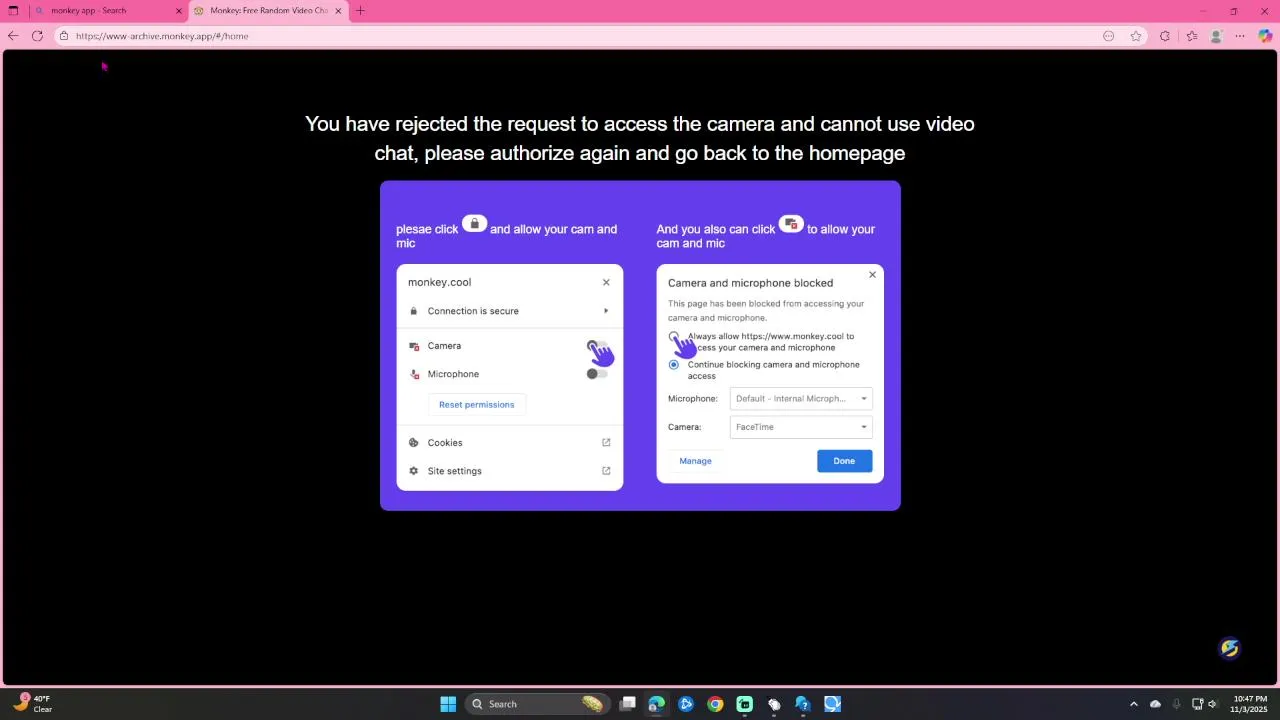The width and height of the screenshot is (1280, 720).
Task: Open the browser profile menu
Action: (x=1216, y=36)
